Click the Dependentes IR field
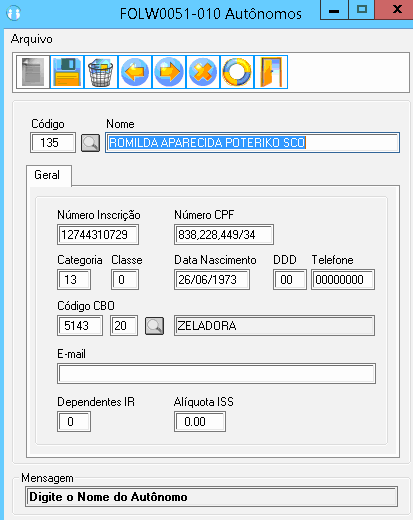Screen dimensions: 413x520 click(74, 422)
